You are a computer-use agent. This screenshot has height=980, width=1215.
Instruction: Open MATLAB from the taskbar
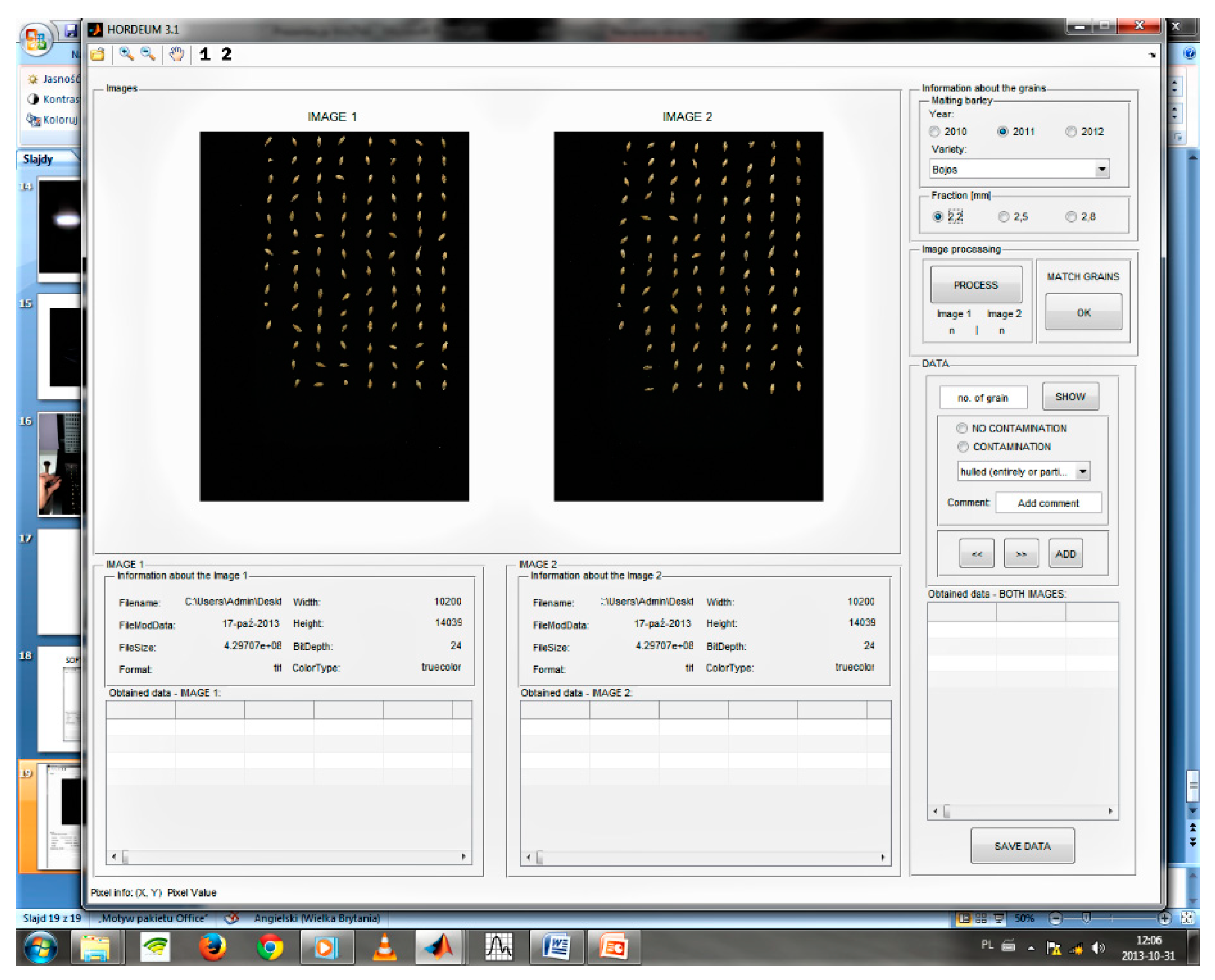point(439,947)
